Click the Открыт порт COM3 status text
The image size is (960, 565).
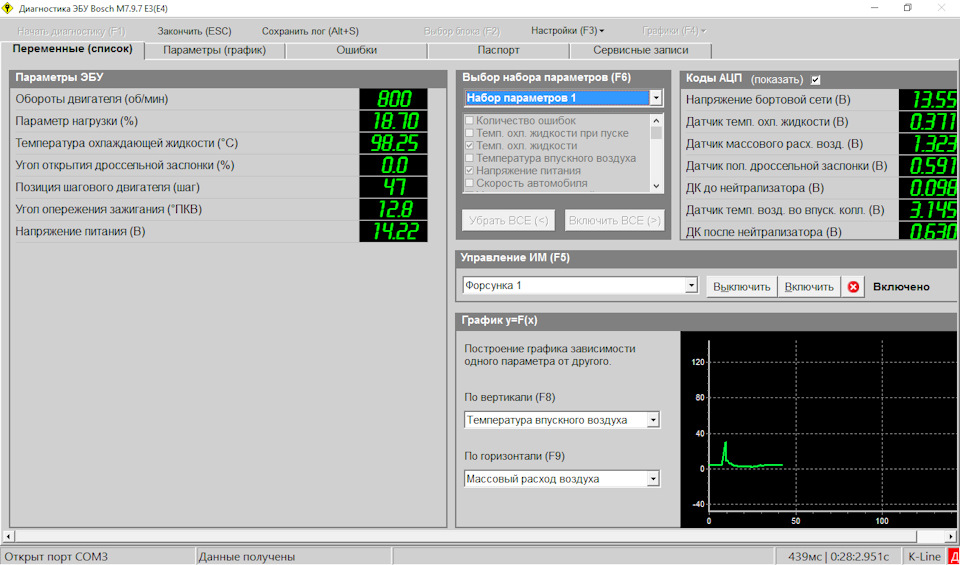(56, 556)
